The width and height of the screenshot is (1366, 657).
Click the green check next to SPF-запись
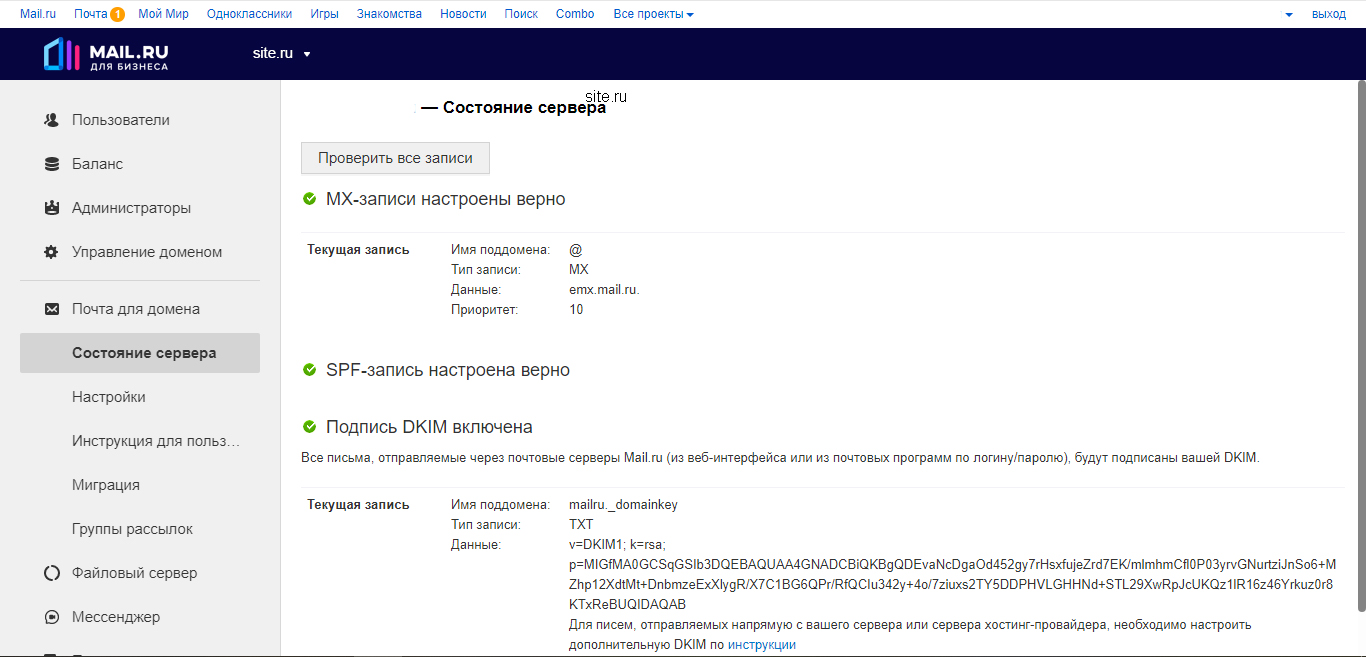point(309,370)
